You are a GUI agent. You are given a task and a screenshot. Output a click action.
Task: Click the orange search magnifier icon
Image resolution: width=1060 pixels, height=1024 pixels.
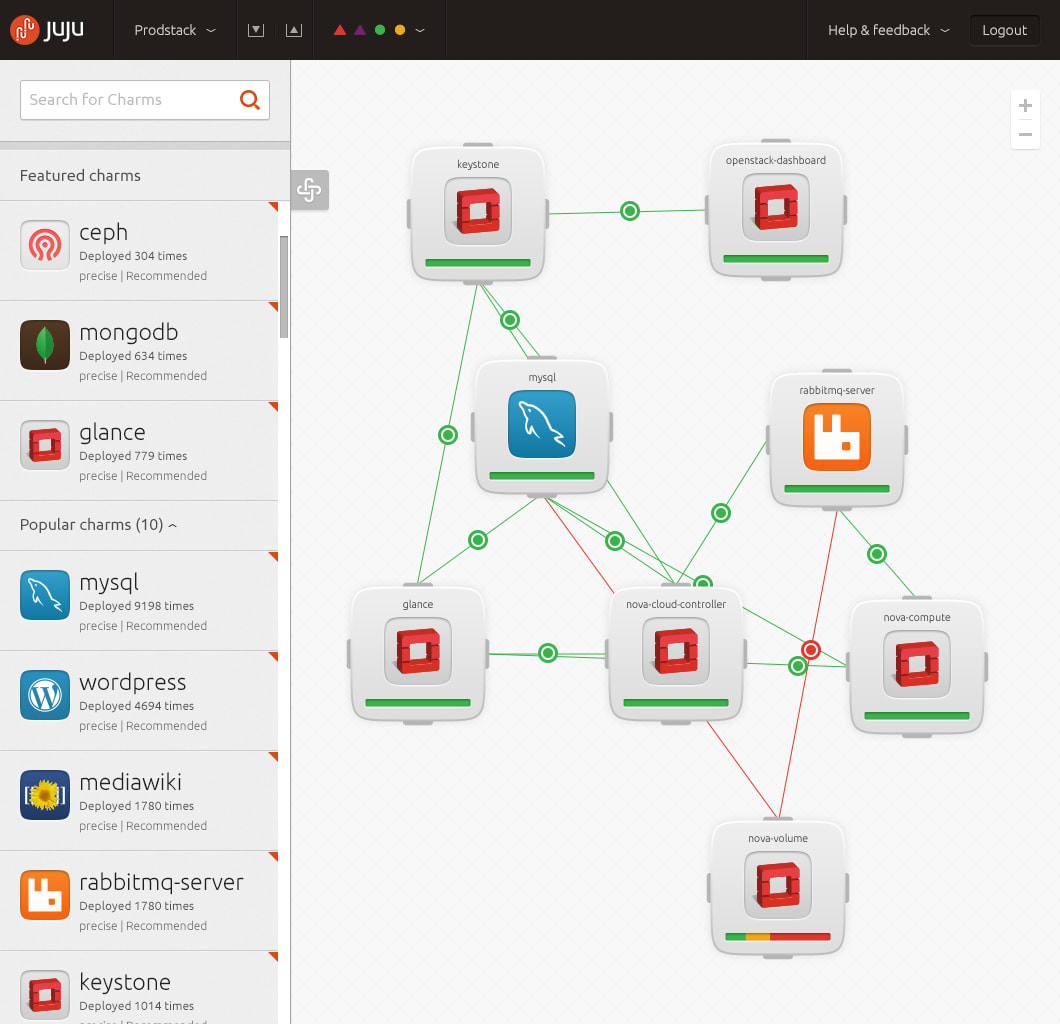[x=249, y=100]
